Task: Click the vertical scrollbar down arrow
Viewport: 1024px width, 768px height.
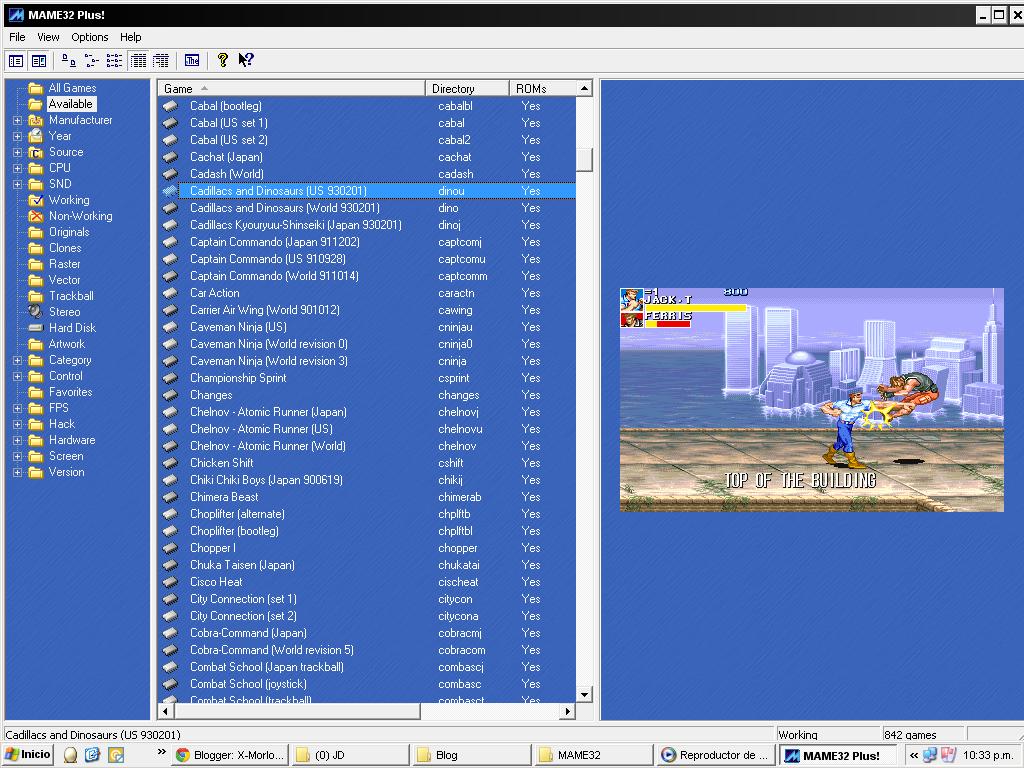Action: click(584, 694)
